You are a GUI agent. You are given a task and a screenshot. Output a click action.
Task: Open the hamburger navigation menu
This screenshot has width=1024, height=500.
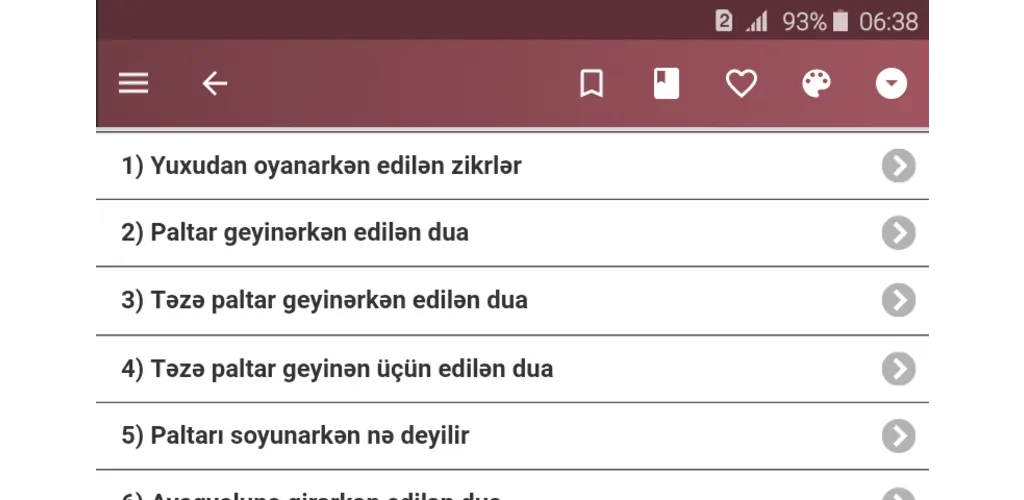click(x=133, y=84)
